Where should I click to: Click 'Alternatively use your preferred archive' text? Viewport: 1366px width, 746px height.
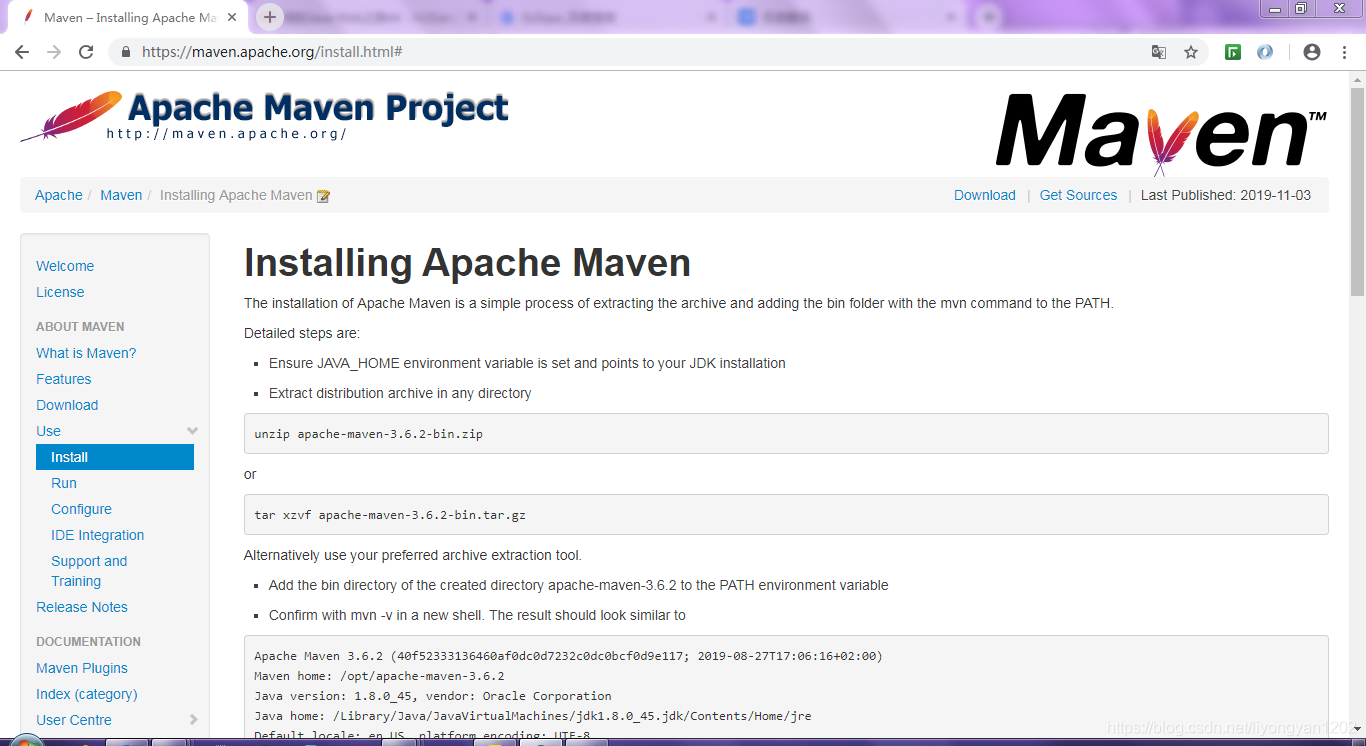pos(413,555)
